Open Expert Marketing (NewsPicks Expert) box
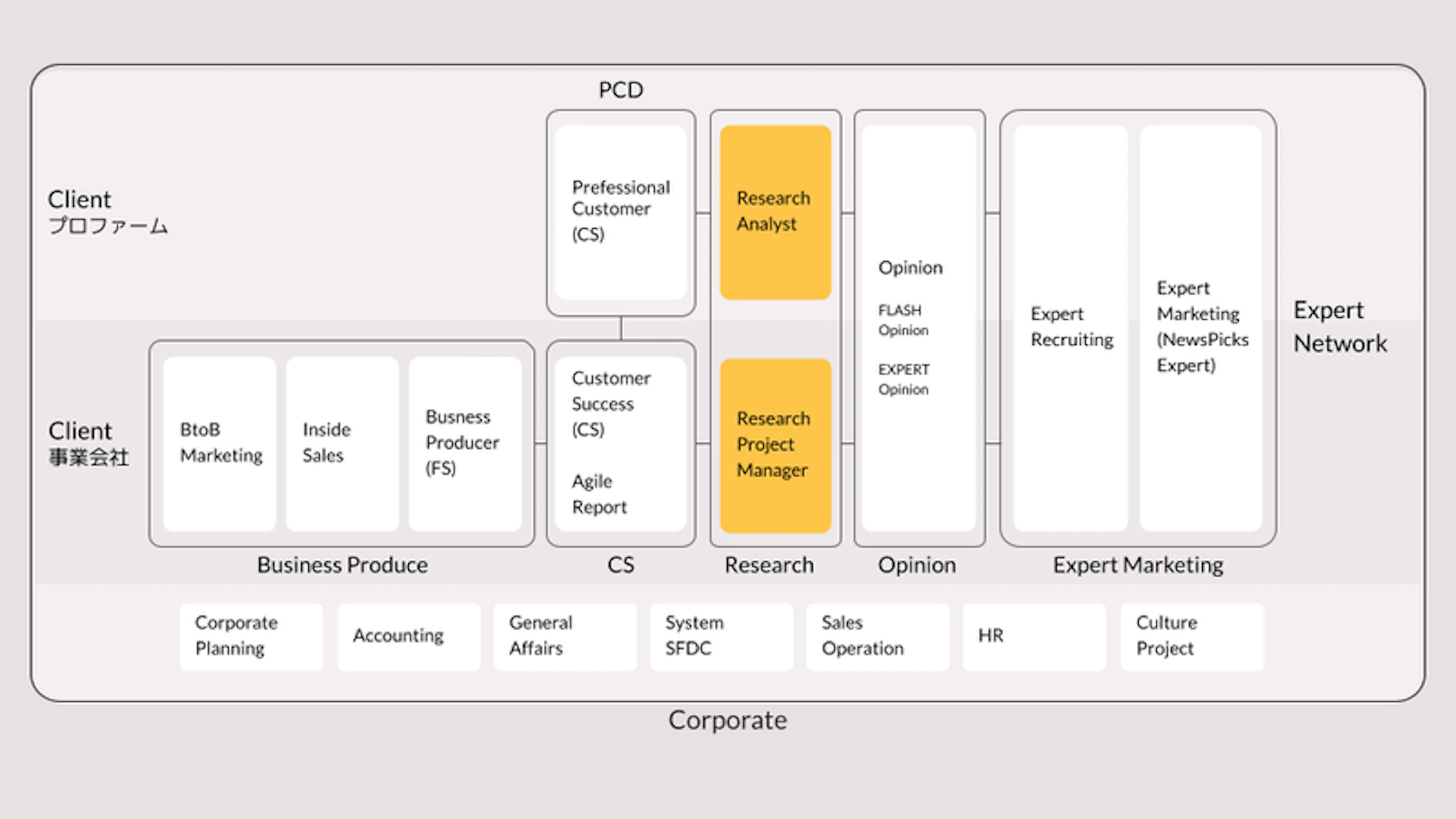Screen dimensions: 1456x819 click(x=1201, y=328)
